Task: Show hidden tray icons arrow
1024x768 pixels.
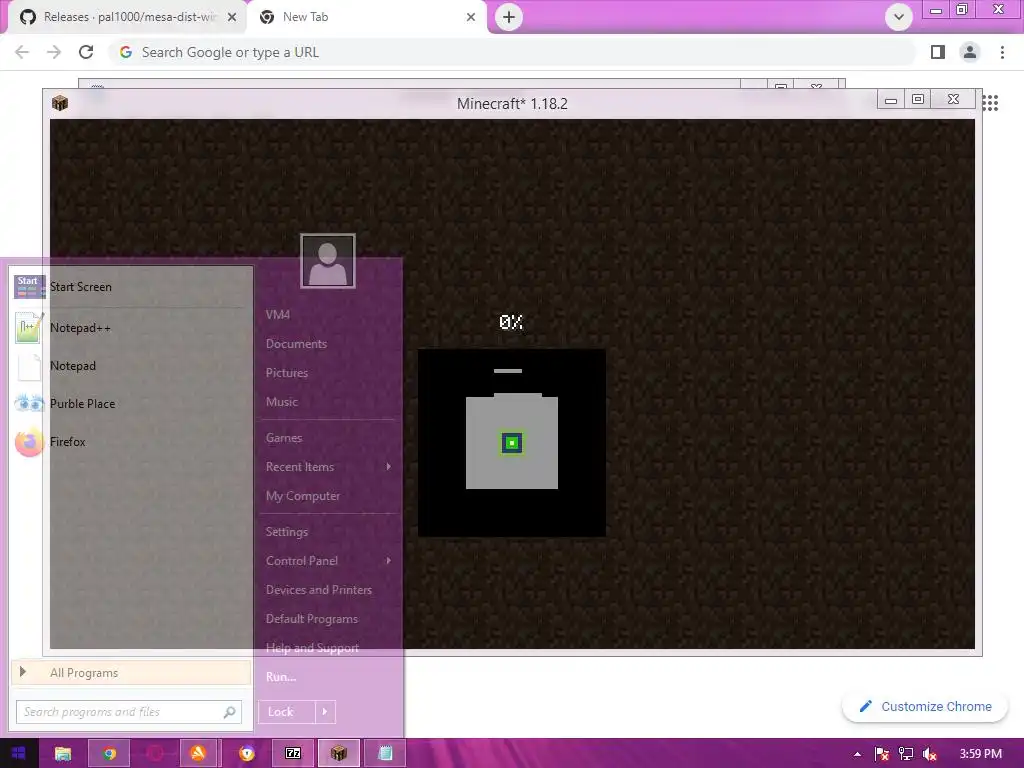Action: [x=857, y=754]
